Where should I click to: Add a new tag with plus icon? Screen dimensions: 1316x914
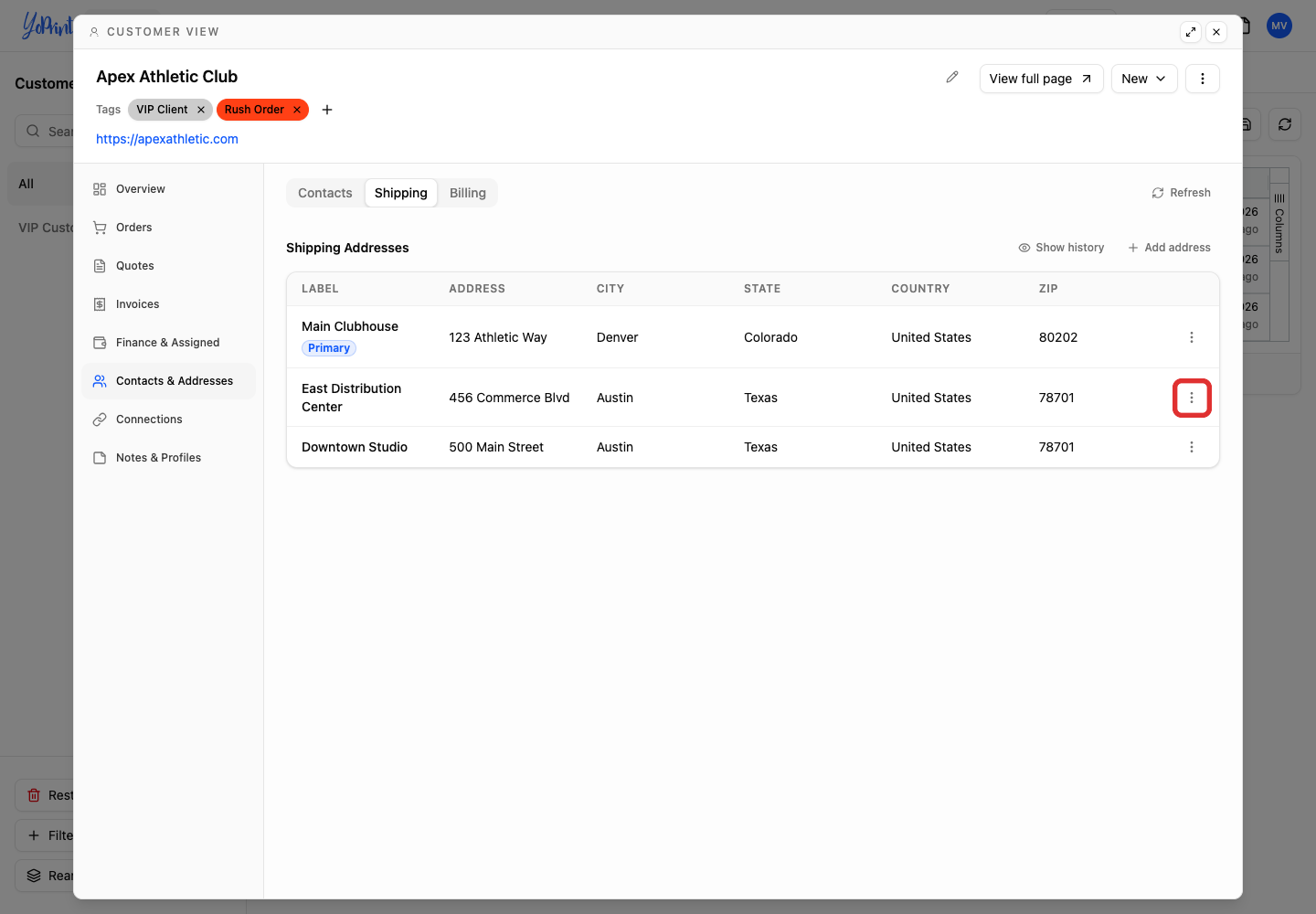tap(327, 110)
